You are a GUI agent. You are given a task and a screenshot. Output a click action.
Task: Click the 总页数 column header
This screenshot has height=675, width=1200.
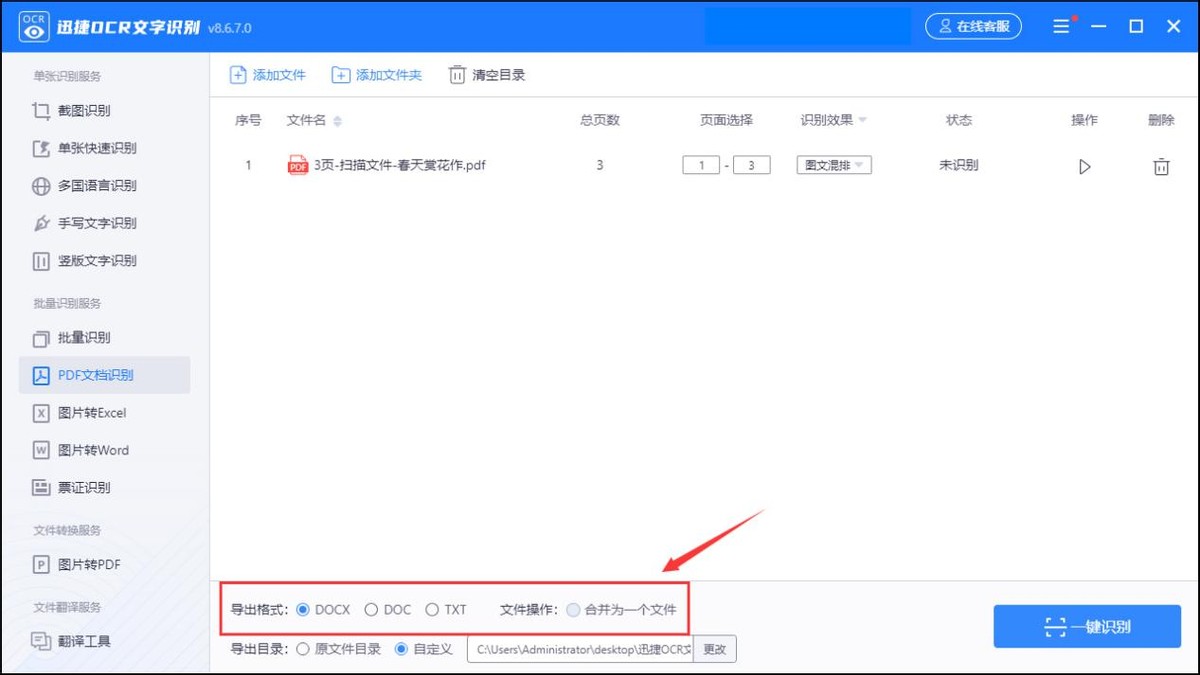click(600, 120)
